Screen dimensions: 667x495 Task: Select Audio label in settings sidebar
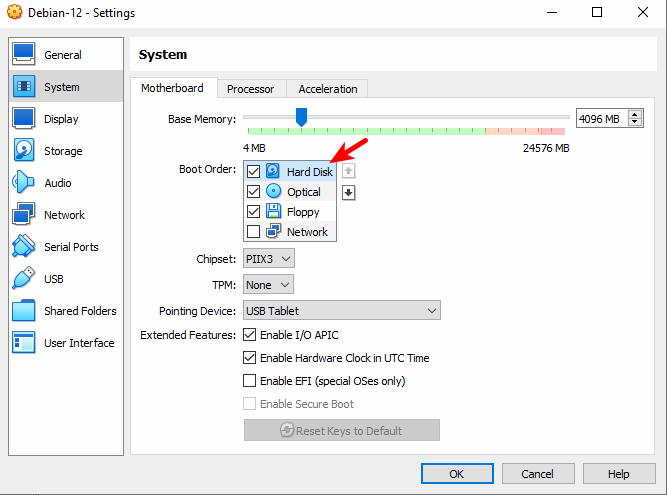tap(58, 183)
